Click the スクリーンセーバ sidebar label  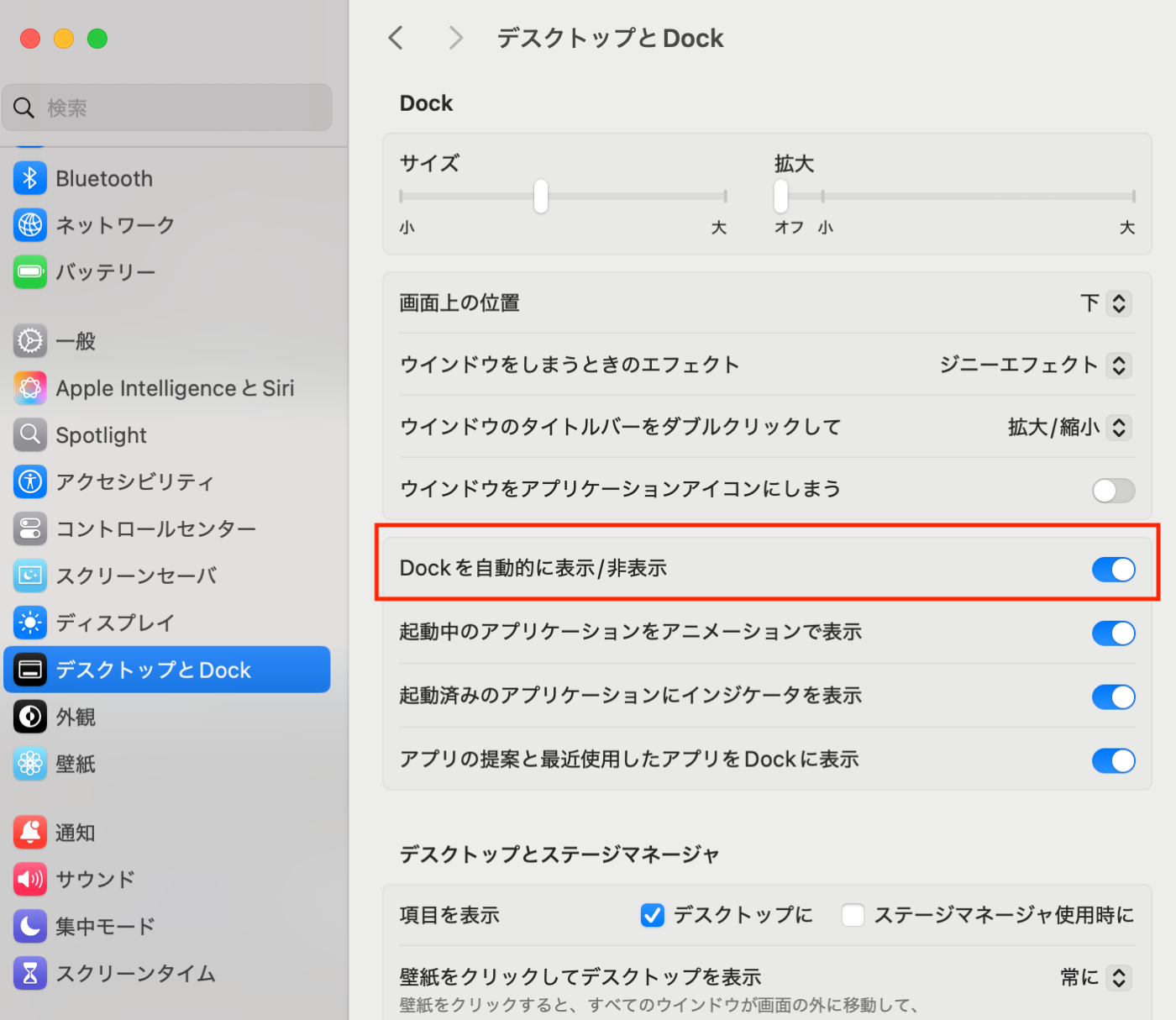pyautogui.click(x=136, y=576)
